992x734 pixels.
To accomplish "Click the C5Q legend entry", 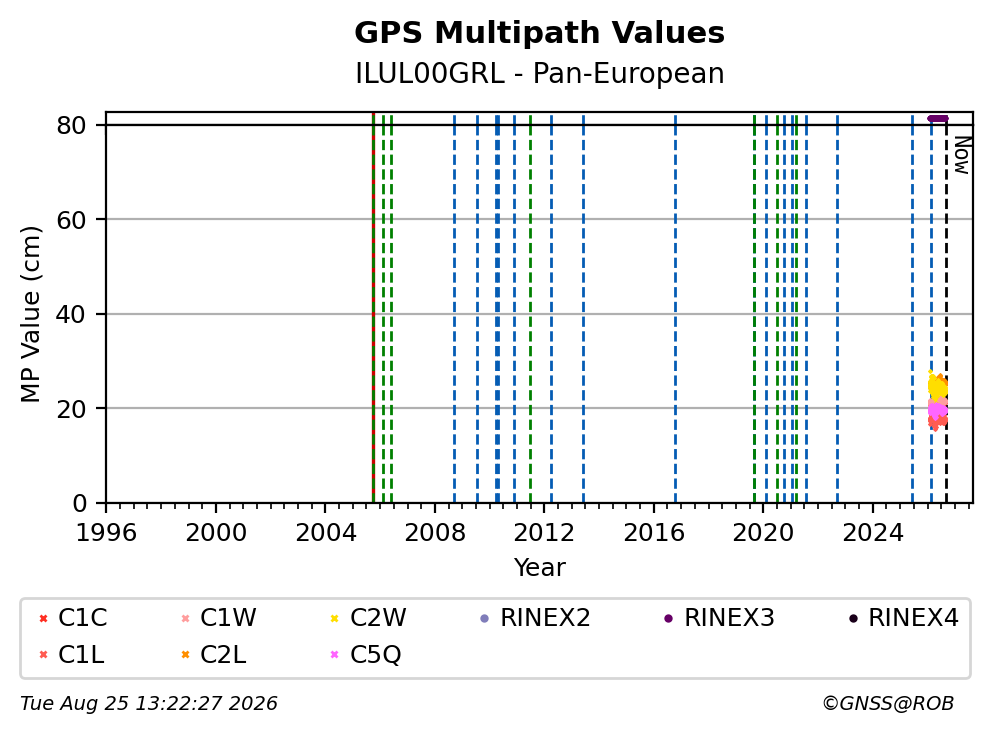I will [366, 654].
